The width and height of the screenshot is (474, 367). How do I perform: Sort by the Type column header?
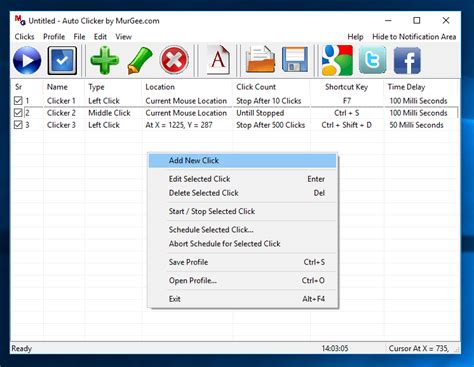[113, 87]
